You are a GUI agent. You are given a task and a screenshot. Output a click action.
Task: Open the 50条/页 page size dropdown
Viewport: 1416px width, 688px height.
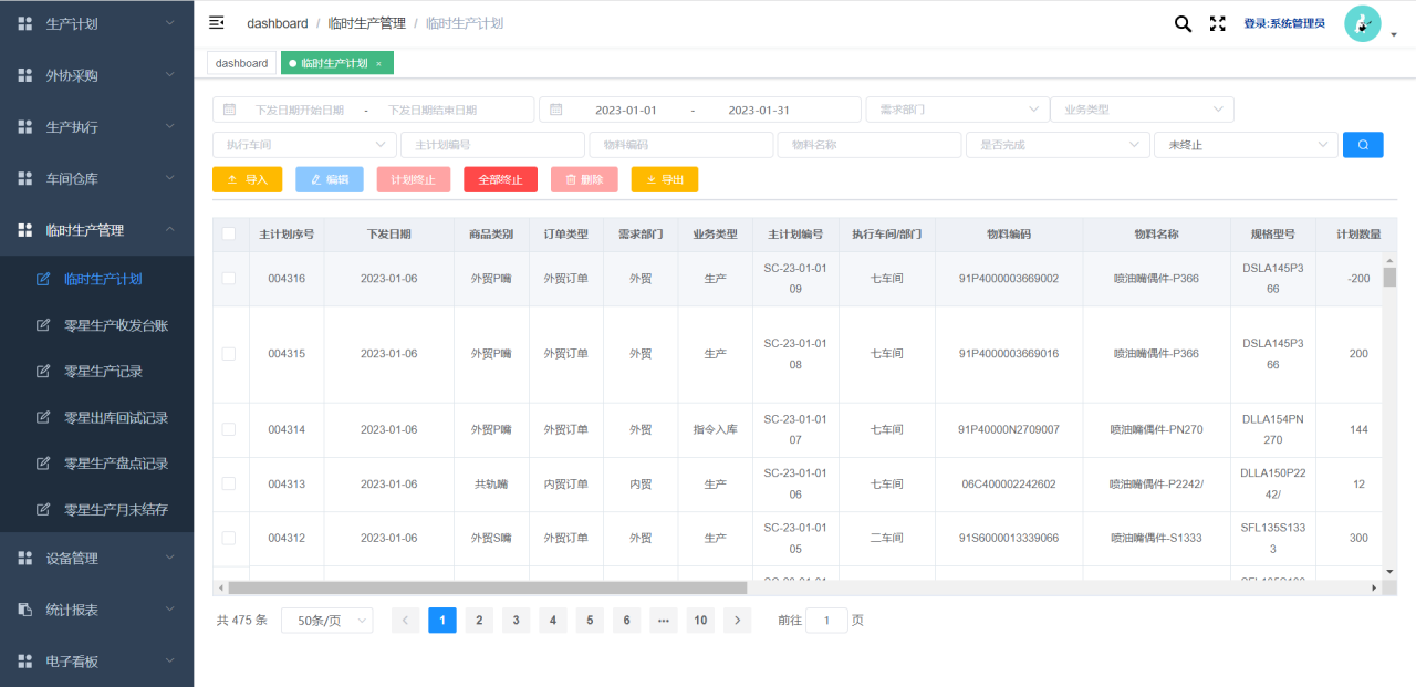click(327, 620)
